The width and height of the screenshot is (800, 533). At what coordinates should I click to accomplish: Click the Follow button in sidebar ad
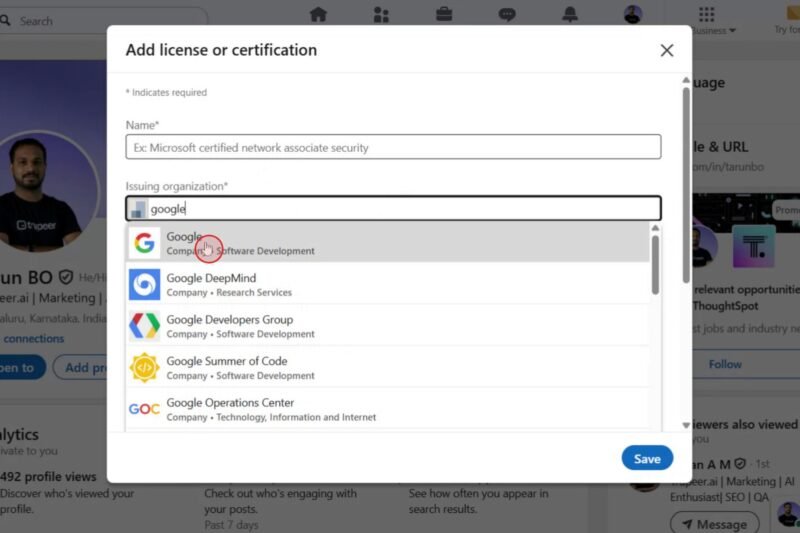(x=725, y=364)
